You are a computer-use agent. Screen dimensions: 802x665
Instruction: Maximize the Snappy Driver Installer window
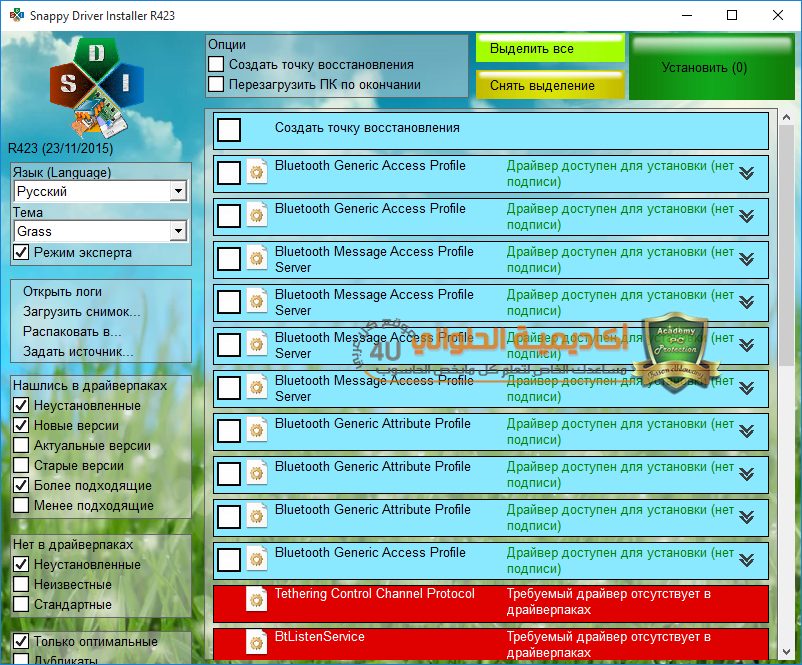tap(732, 15)
